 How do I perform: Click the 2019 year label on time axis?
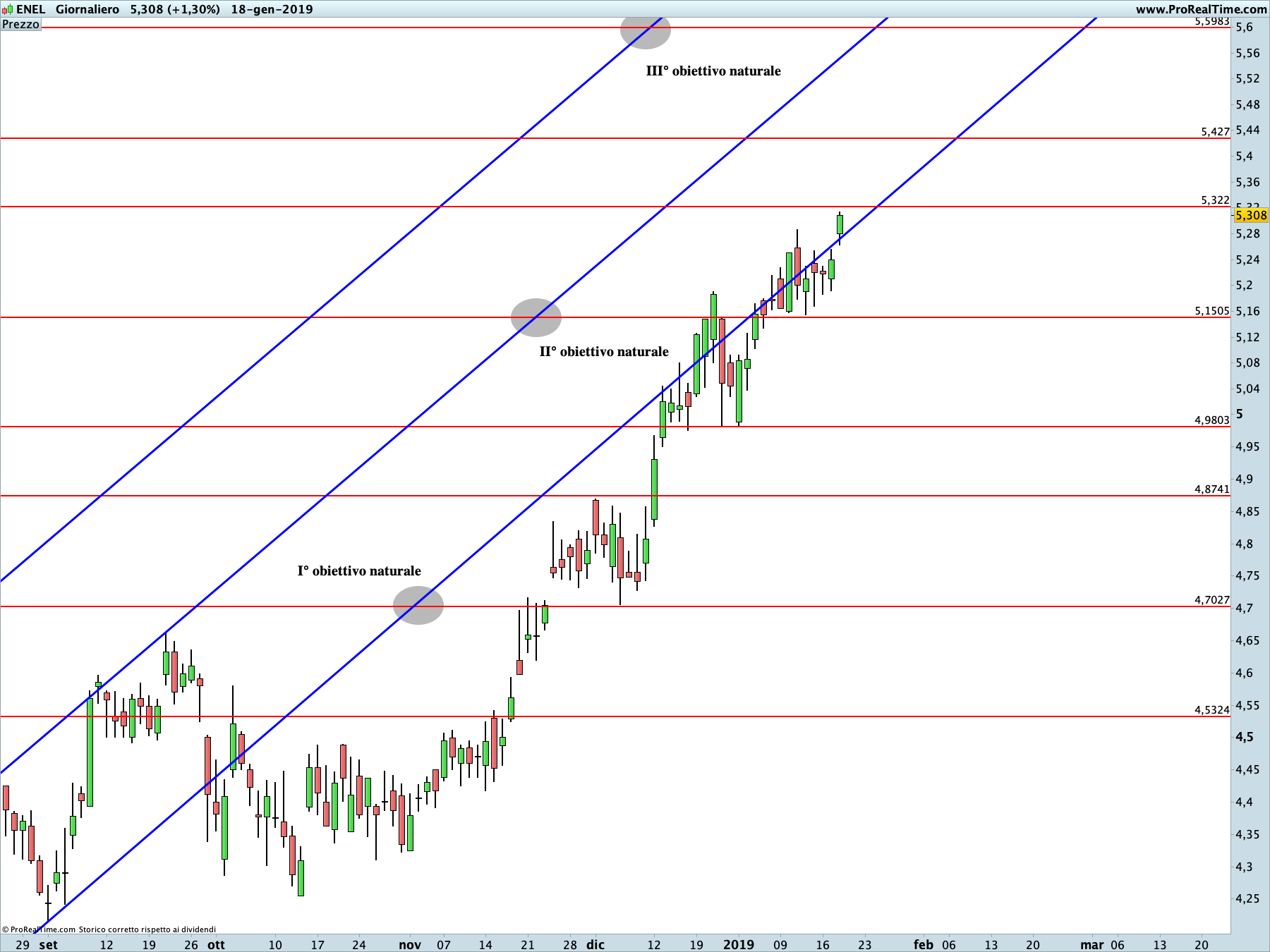click(x=739, y=945)
